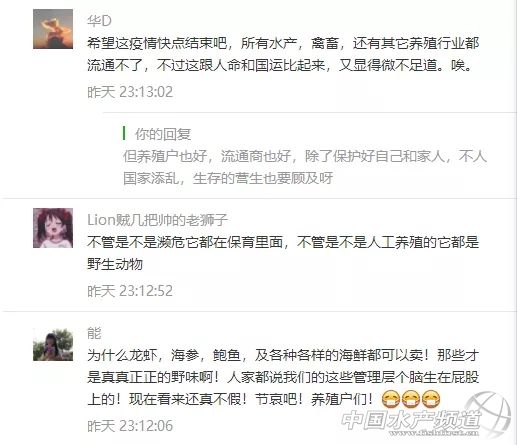This screenshot has width=517, height=445.
Task: Click the globe graphic in the watermark
Action: click(489, 414)
